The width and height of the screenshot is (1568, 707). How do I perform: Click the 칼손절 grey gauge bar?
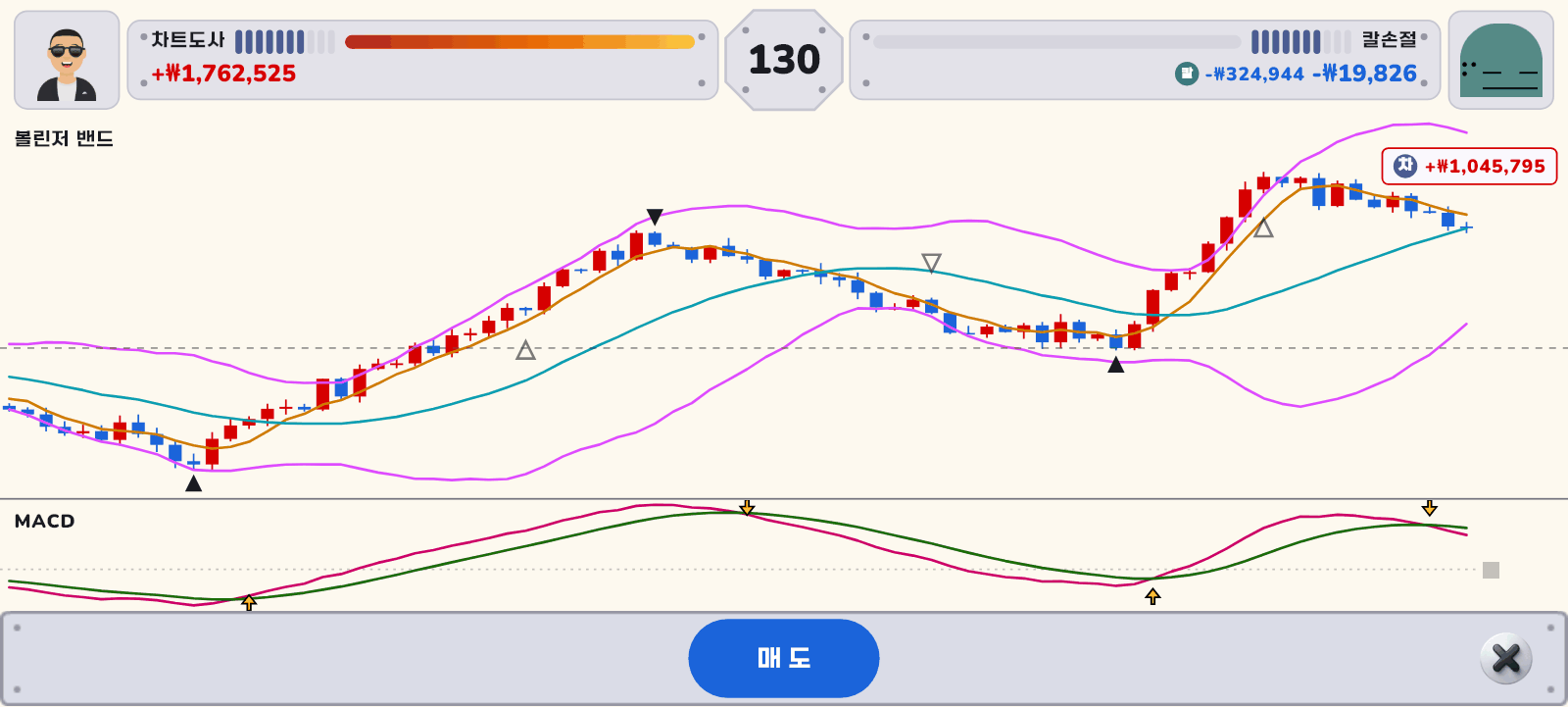coord(1057,42)
